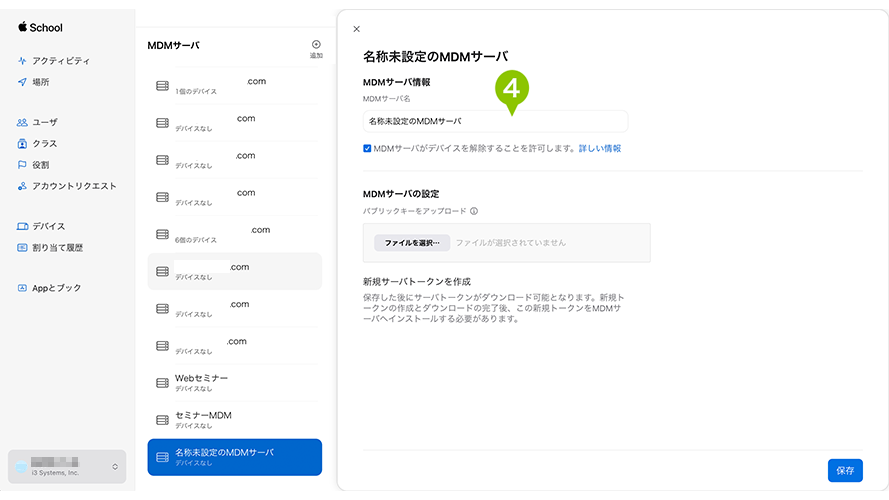Click the MDMサーバ list heading
This screenshot has height=500, width=889.
tap(173, 45)
